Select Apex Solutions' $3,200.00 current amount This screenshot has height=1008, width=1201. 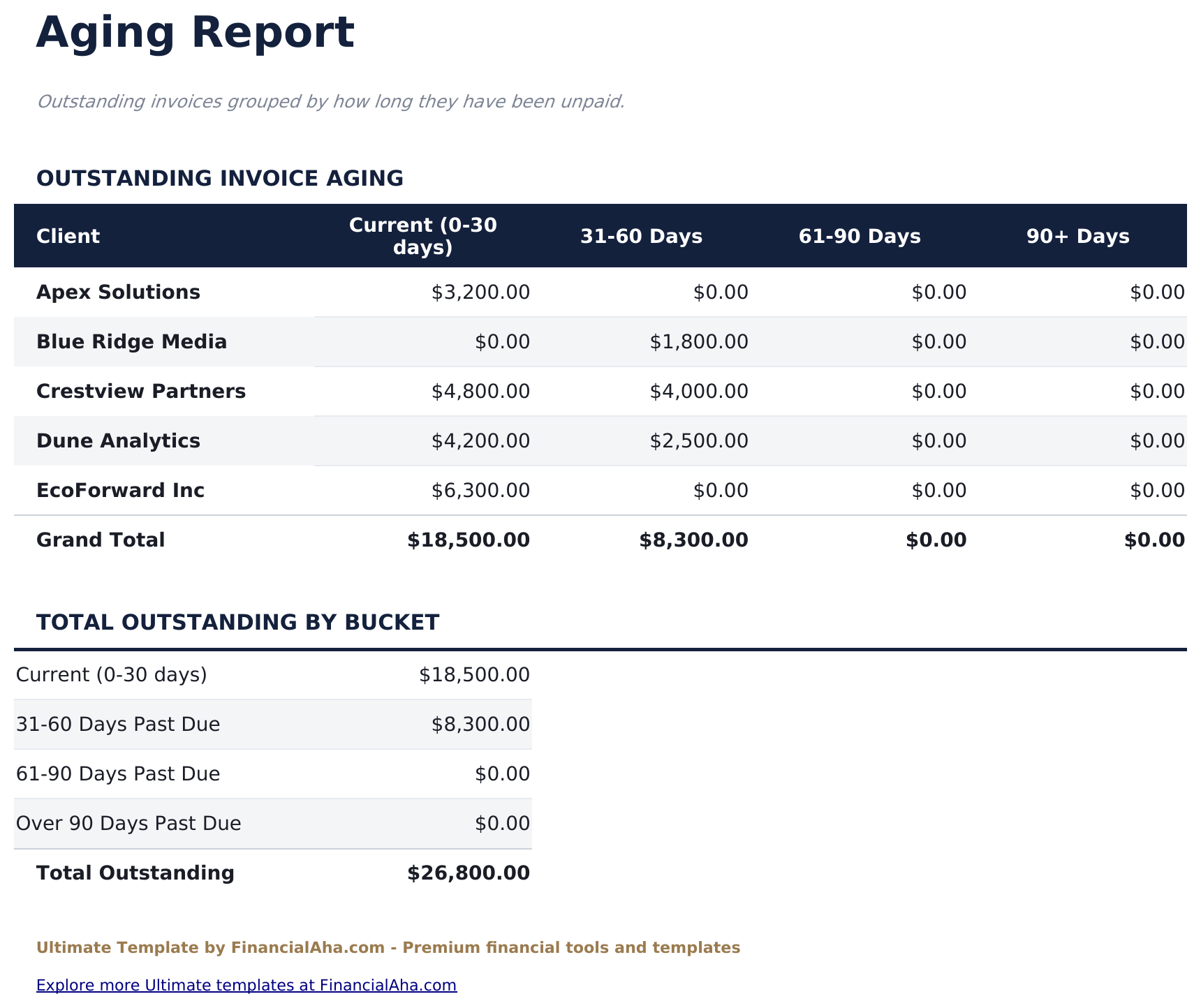pyautogui.click(x=480, y=292)
